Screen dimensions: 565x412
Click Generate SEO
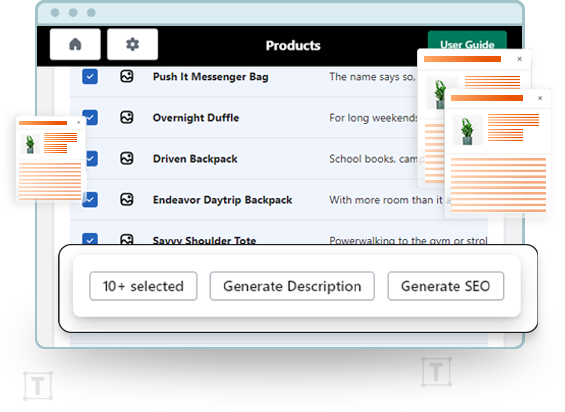pyautogui.click(x=445, y=286)
